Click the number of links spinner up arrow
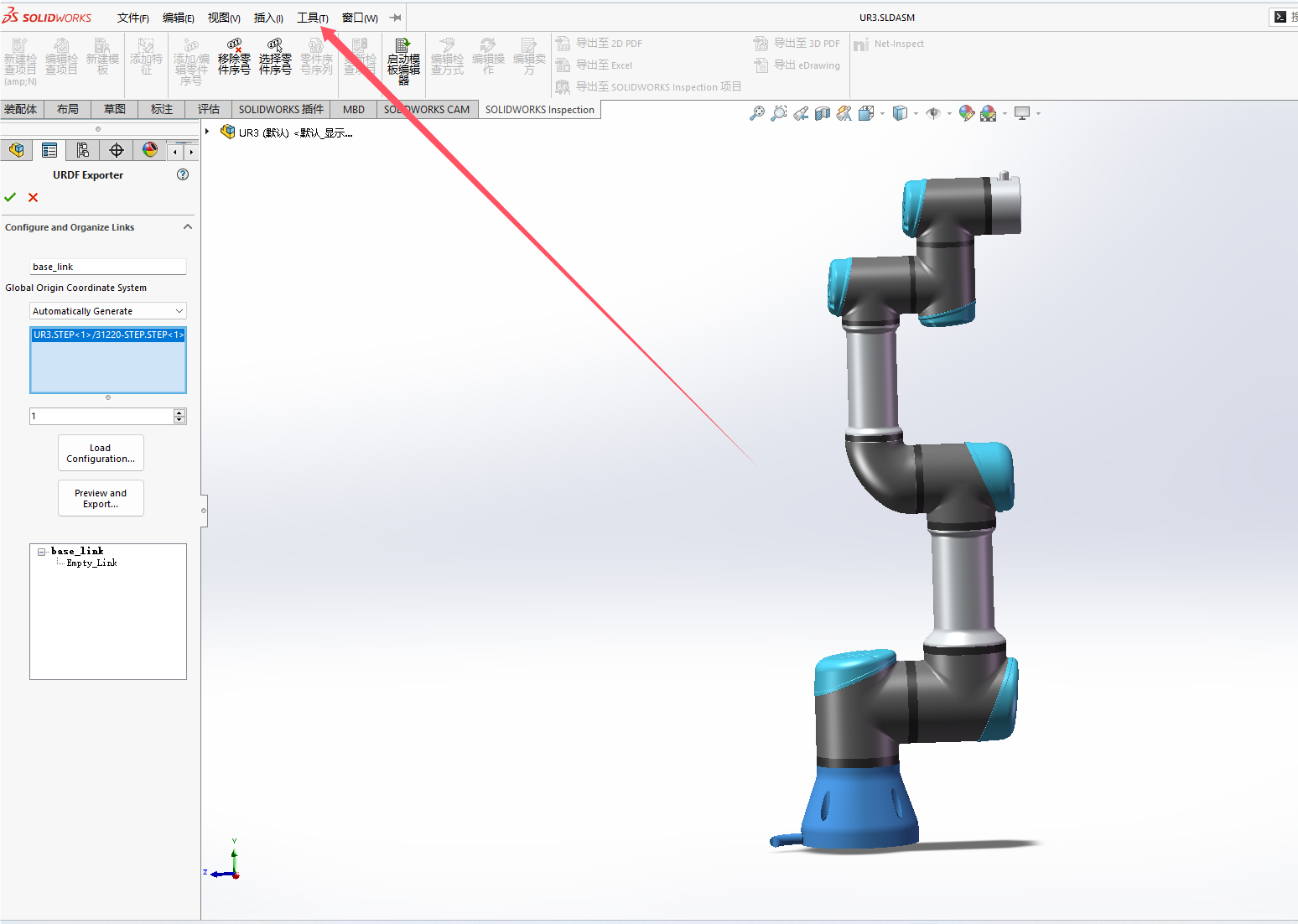 [x=179, y=412]
